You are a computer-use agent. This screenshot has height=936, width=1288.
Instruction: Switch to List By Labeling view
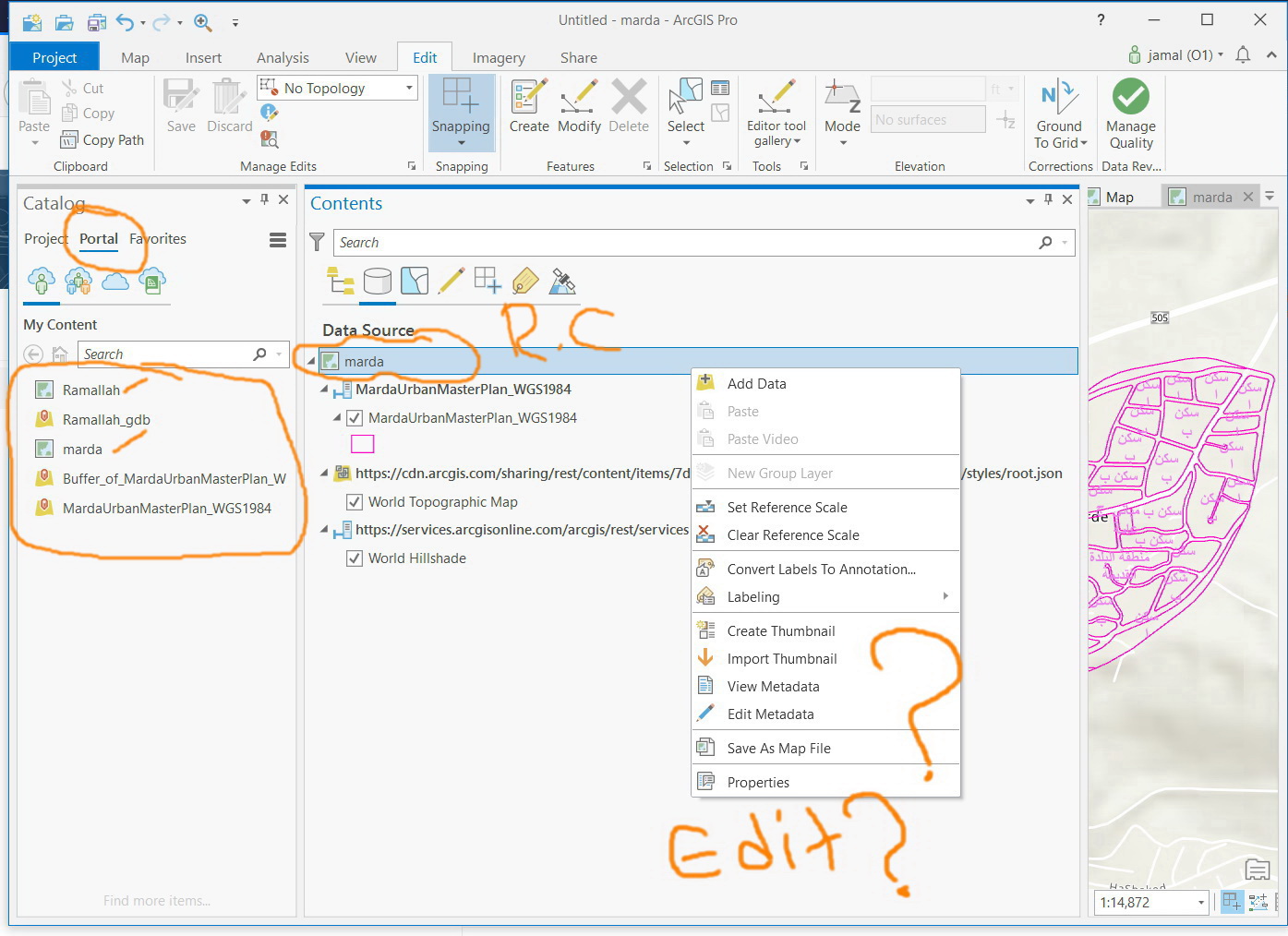coord(524,281)
